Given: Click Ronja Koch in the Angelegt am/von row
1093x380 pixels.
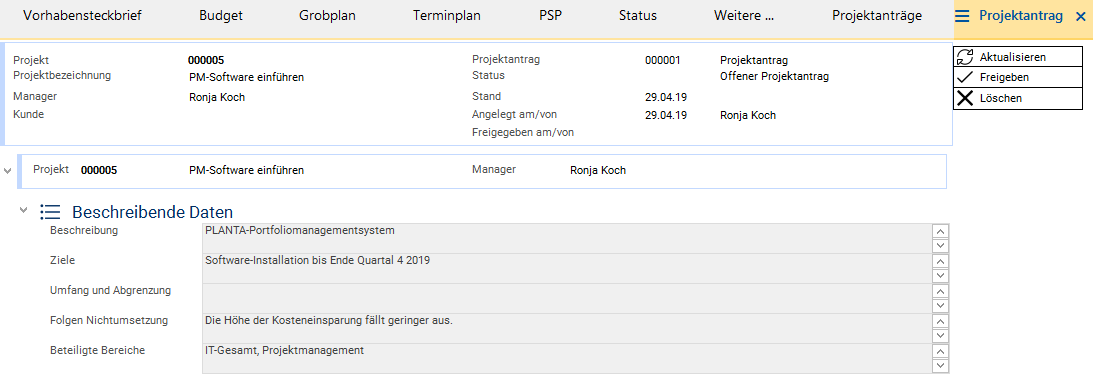Looking at the screenshot, I should coord(748,115).
